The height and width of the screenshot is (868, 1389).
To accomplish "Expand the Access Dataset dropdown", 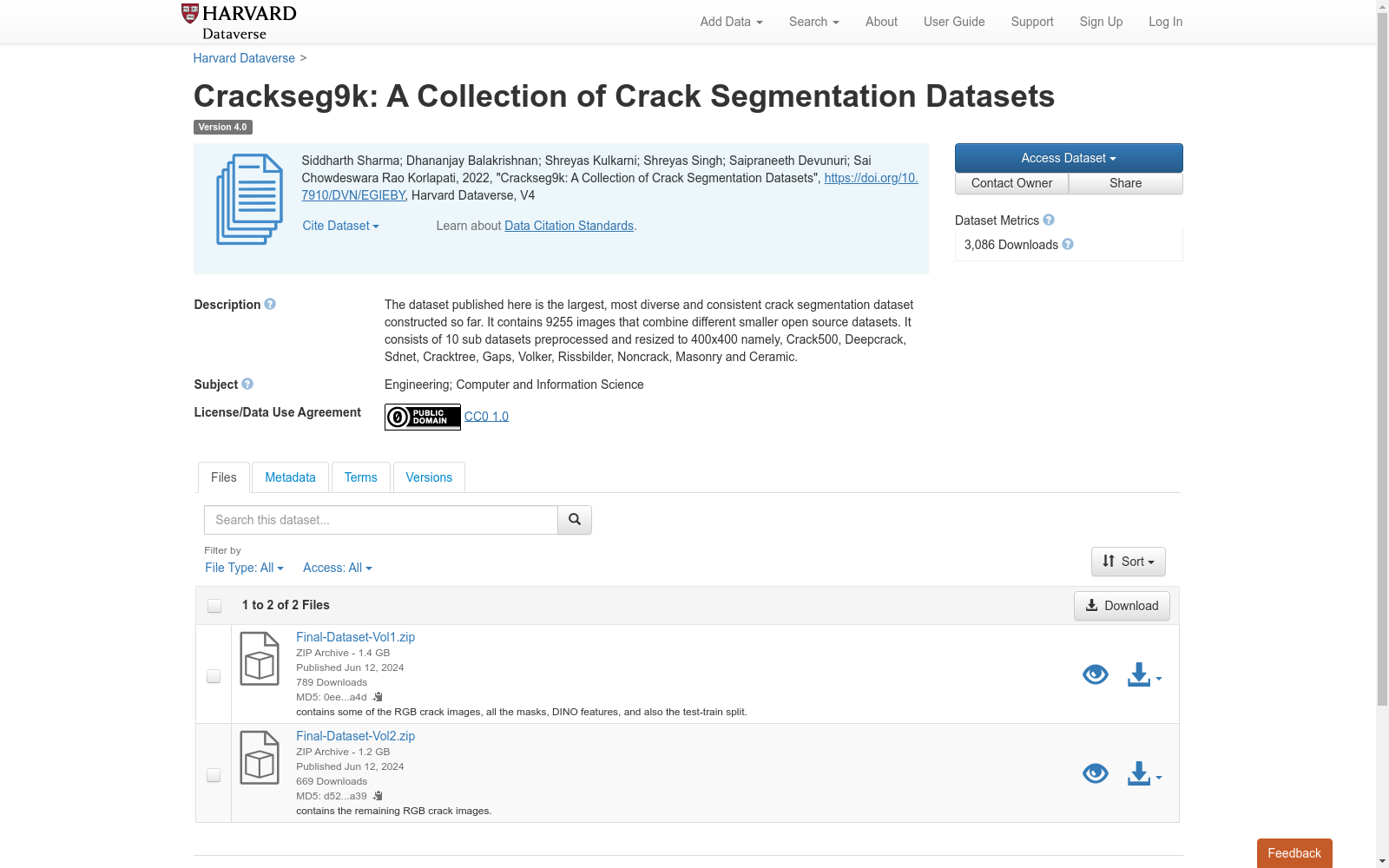I will [x=1069, y=158].
